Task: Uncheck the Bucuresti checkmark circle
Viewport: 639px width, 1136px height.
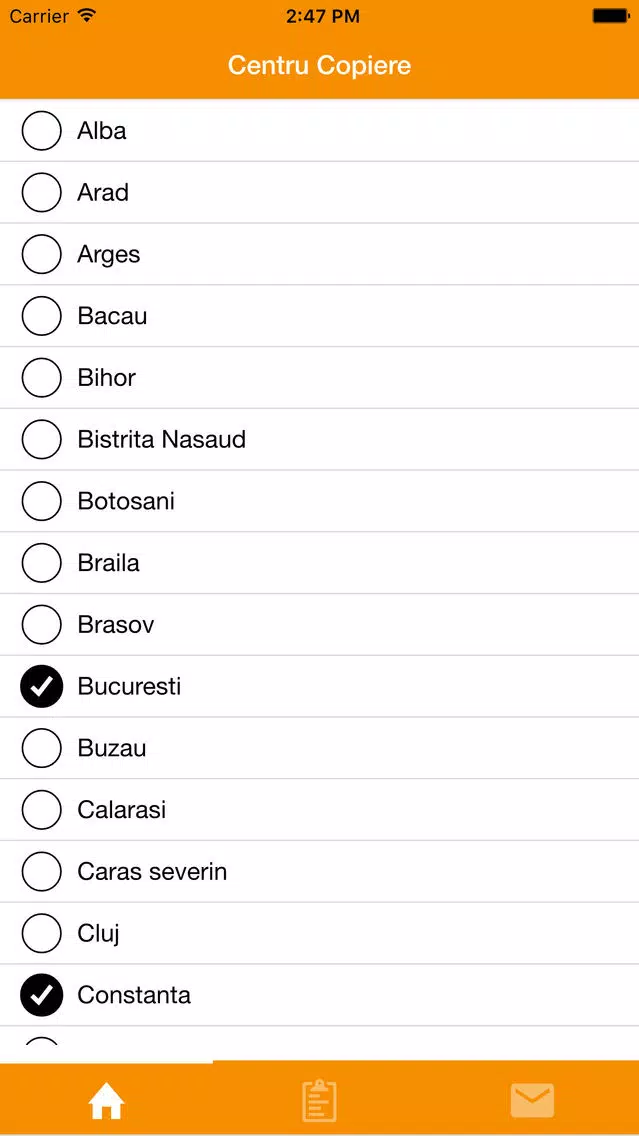Action: 42,686
